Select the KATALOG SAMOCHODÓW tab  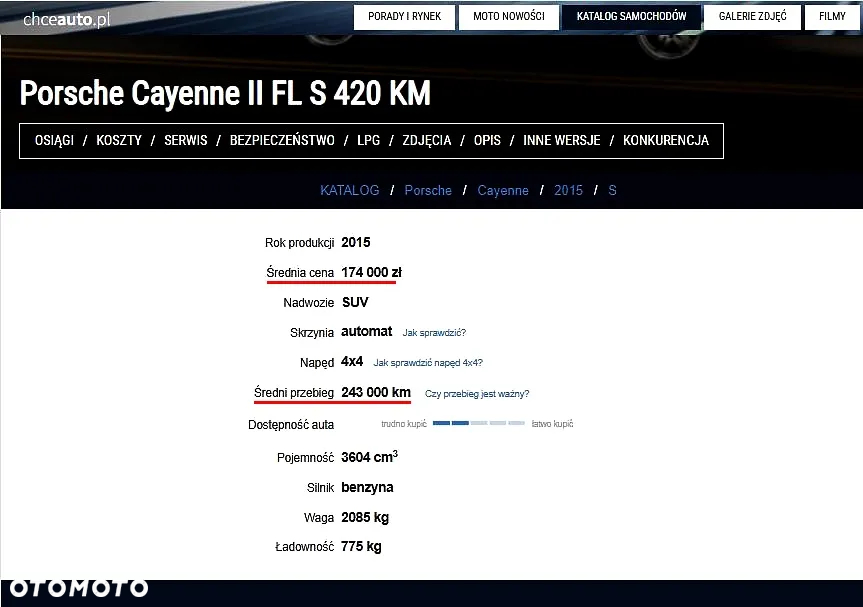tap(631, 17)
